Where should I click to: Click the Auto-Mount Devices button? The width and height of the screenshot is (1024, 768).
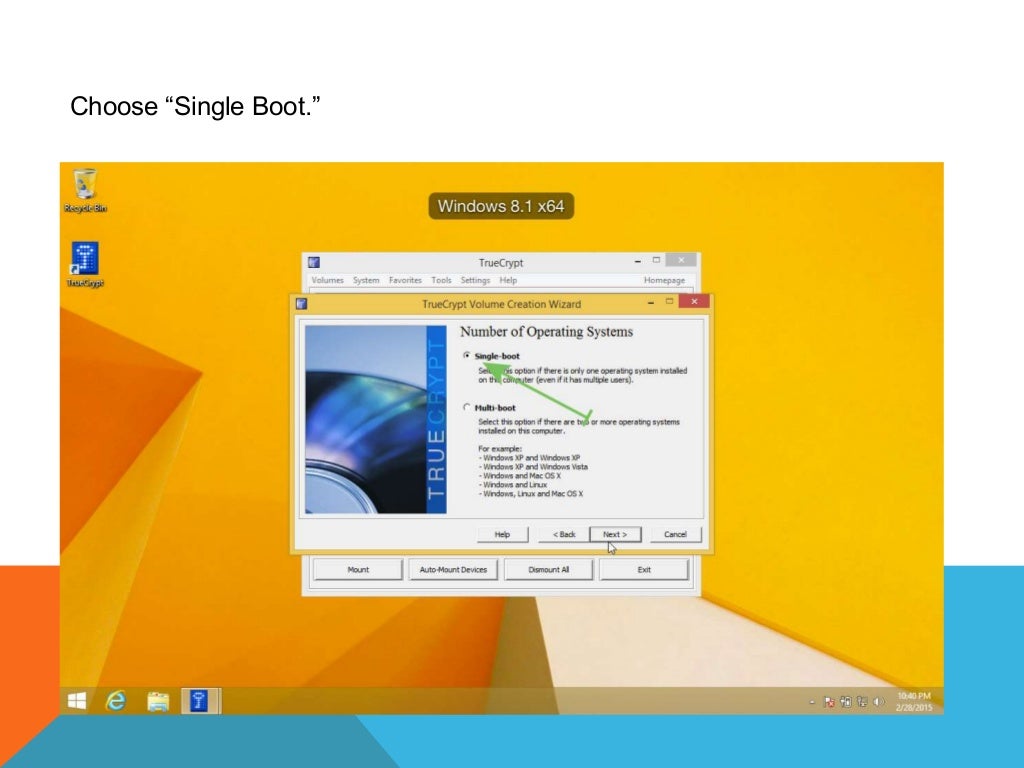point(453,569)
